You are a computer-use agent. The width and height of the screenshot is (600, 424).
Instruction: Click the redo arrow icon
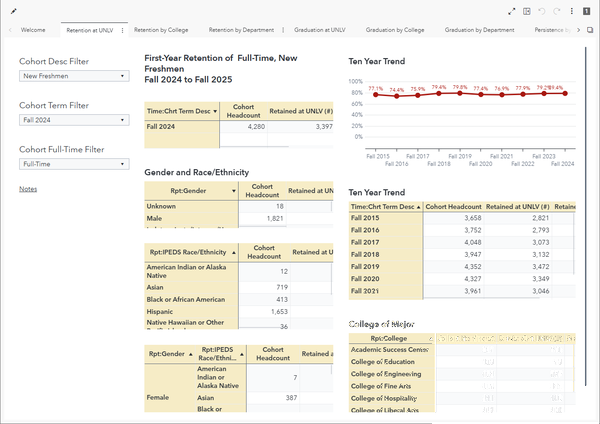coord(557,11)
